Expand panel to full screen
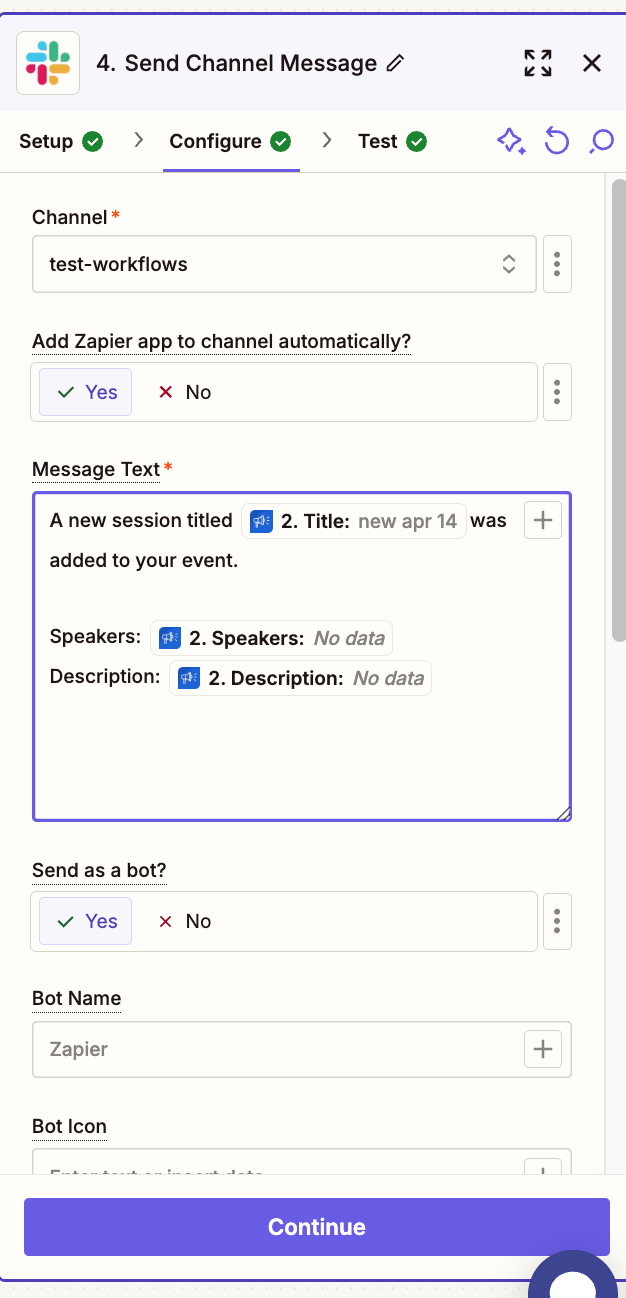This screenshot has width=626, height=1298. coord(538,63)
